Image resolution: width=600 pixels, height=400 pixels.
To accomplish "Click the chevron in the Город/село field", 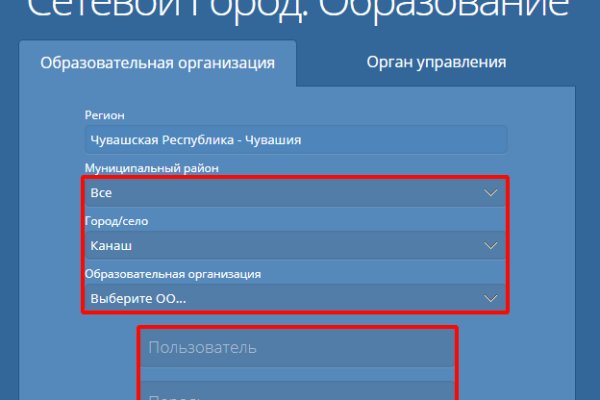I will click(x=490, y=245).
